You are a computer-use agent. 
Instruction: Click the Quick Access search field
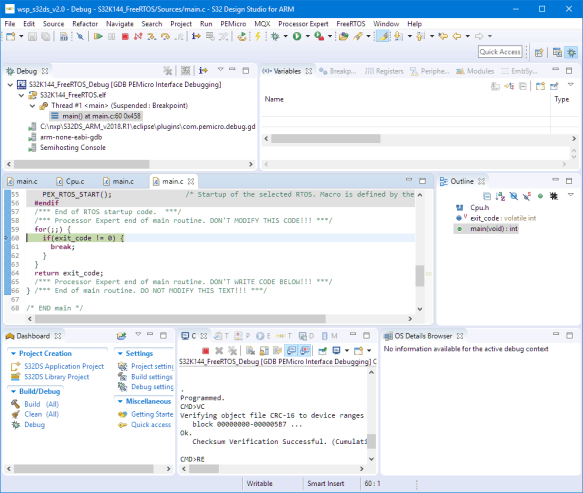click(x=500, y=52)
